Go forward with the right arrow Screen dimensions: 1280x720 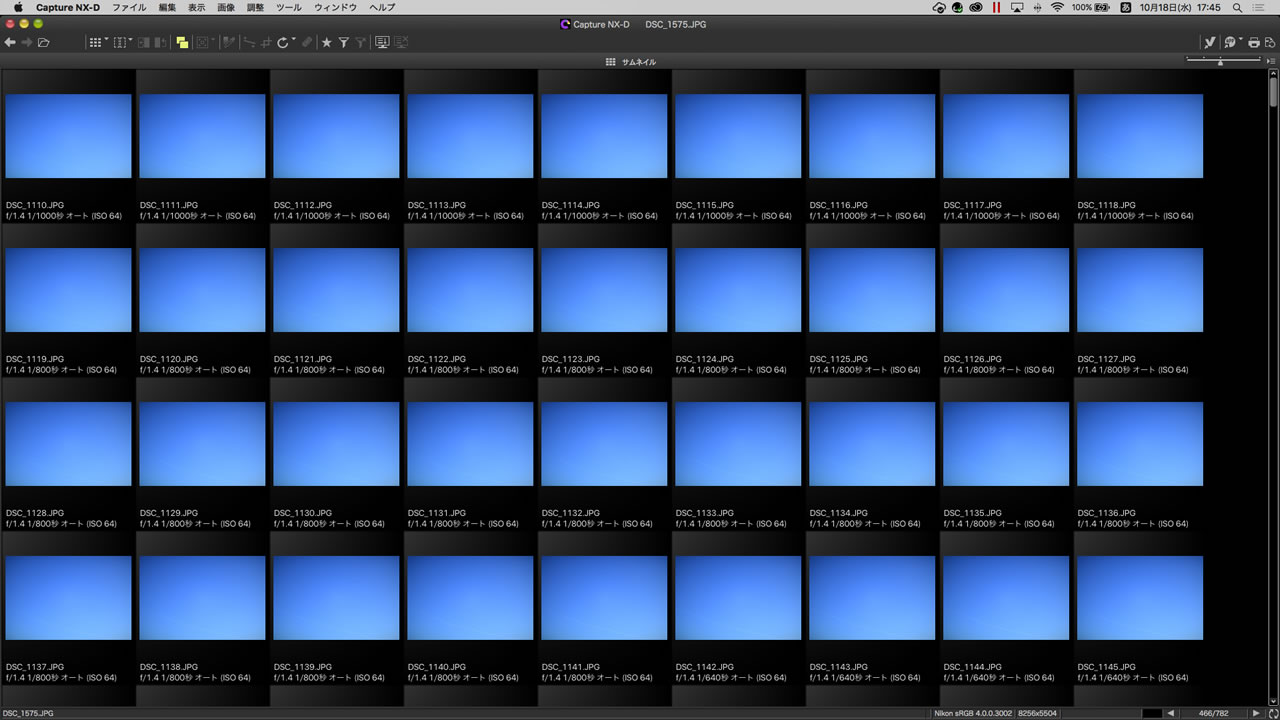pyautogui.click(x=26, y=42)
